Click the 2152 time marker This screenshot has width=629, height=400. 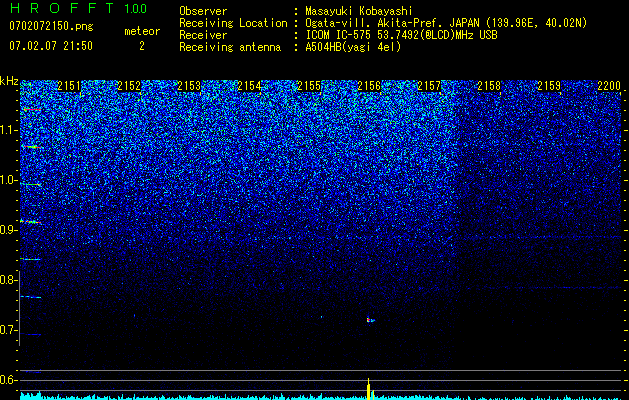(129, 86)
